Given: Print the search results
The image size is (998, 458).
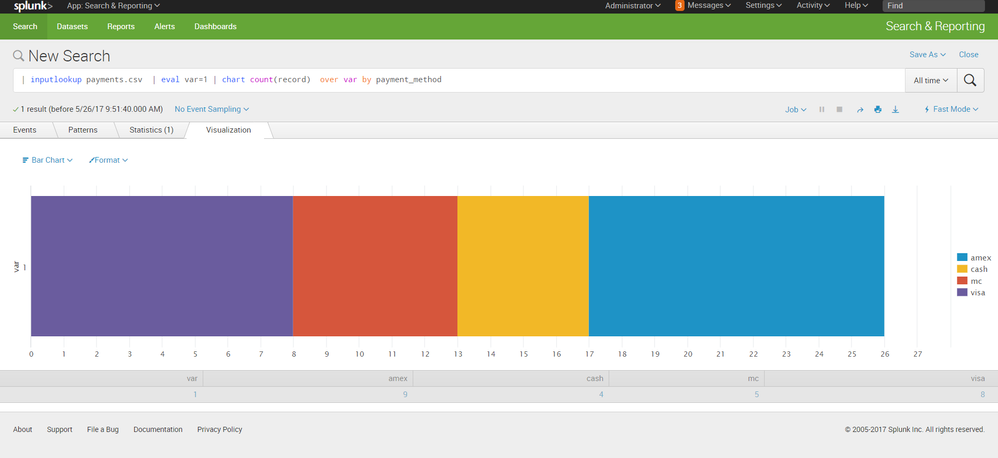Looking at the screenshot, I should pos(877,109).
